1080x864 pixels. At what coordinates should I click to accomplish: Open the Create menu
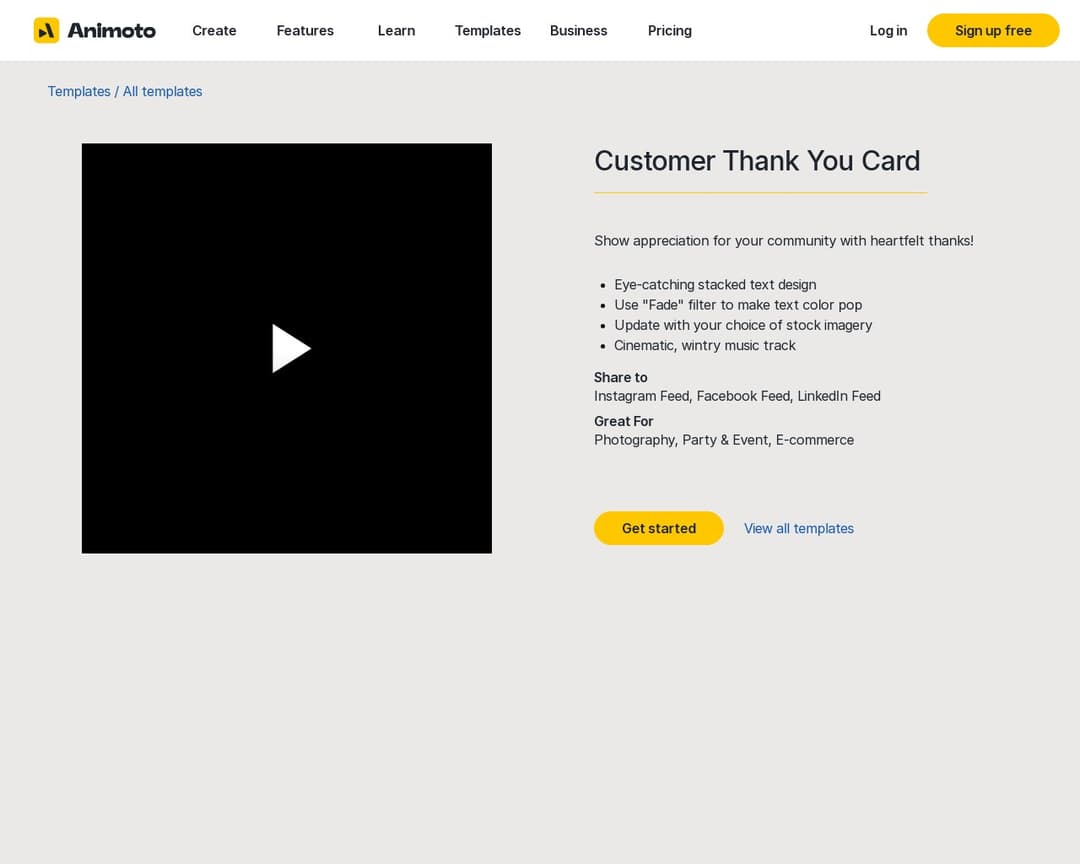point(214,30)
